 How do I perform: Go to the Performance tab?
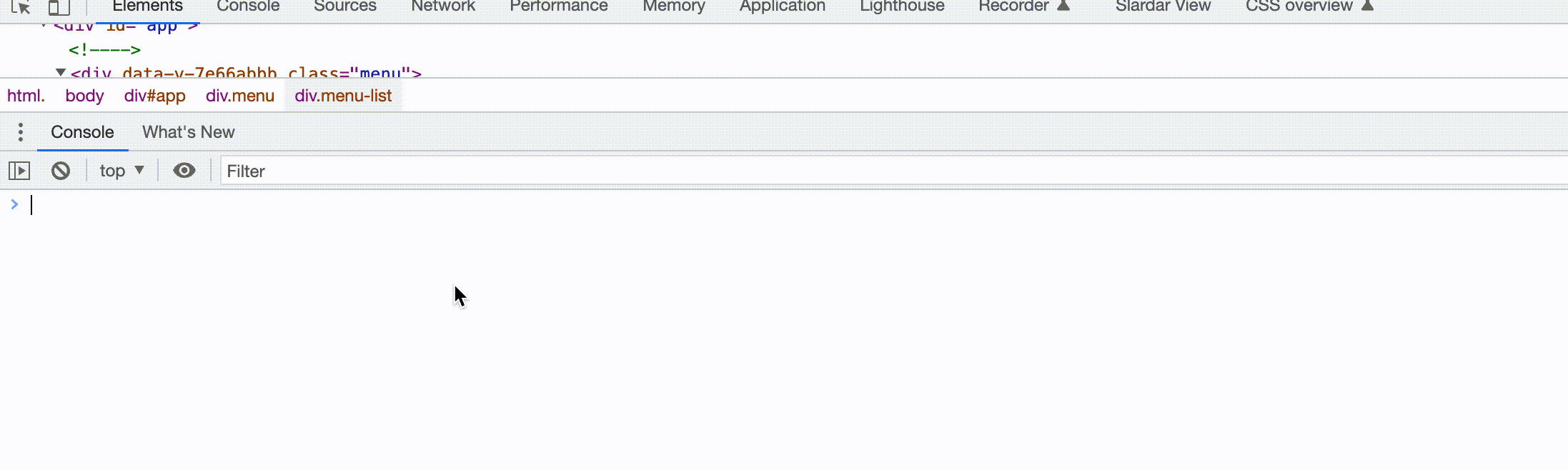tap(558, 6)
